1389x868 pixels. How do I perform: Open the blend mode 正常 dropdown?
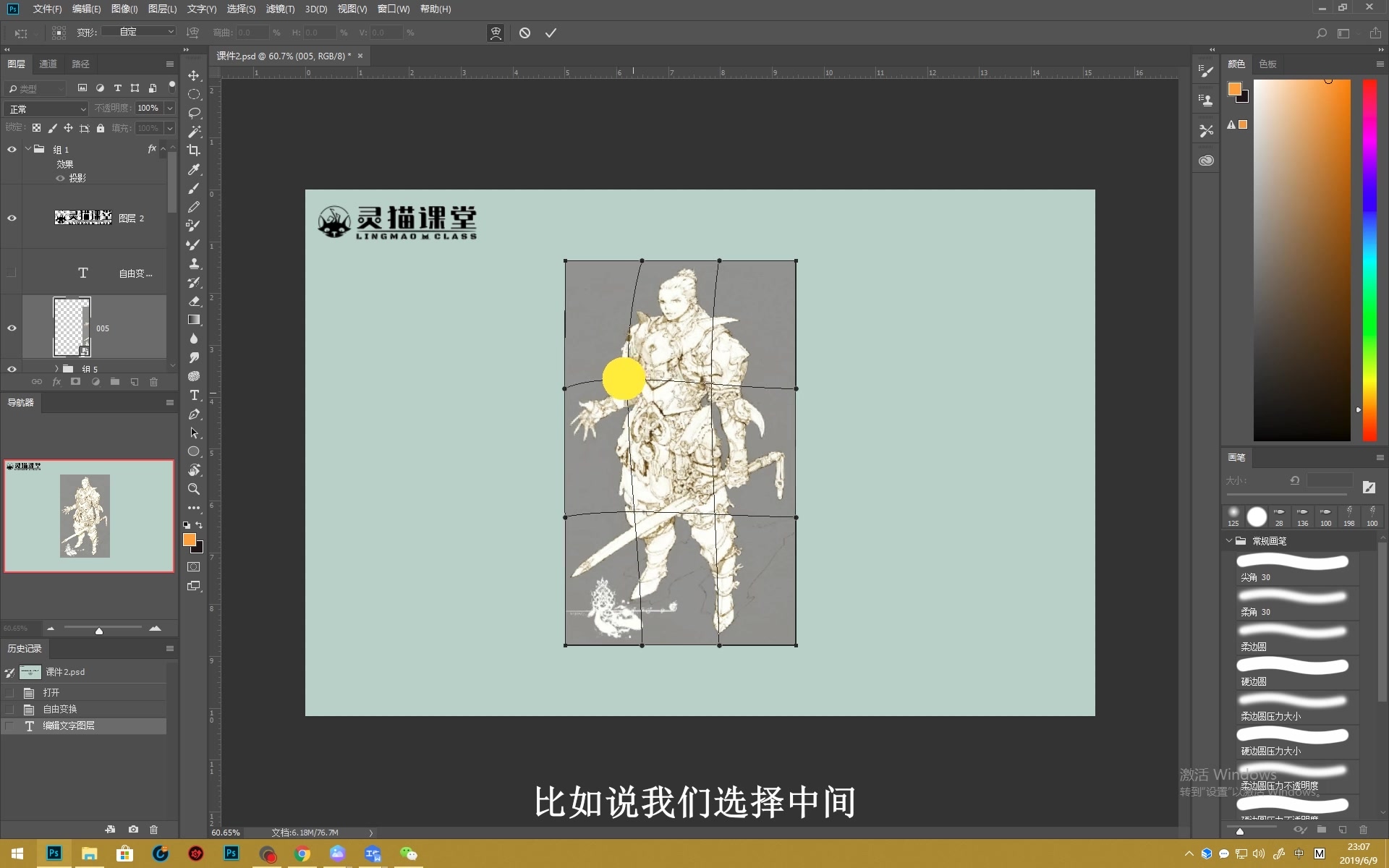[46, 109]
